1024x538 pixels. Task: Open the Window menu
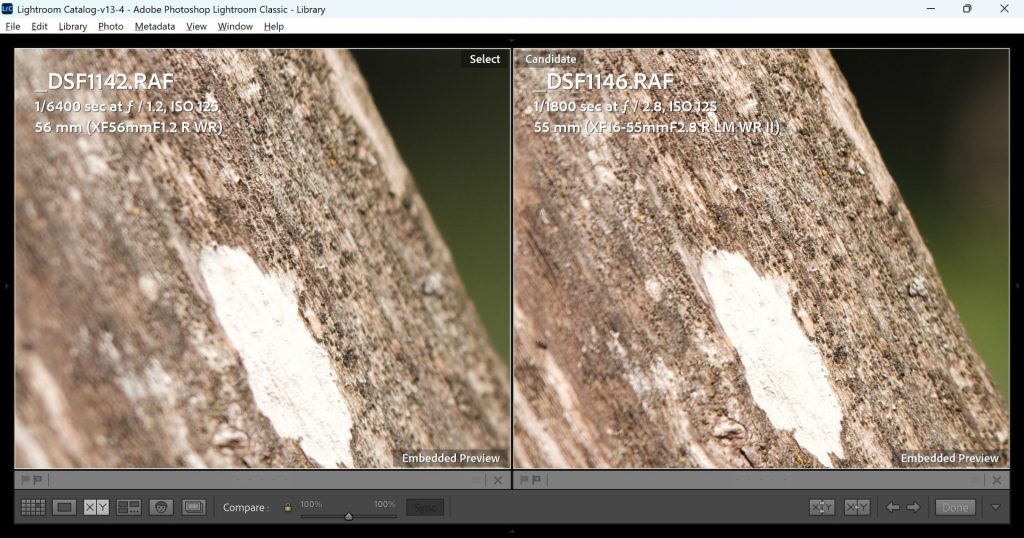tap(235, 26)
